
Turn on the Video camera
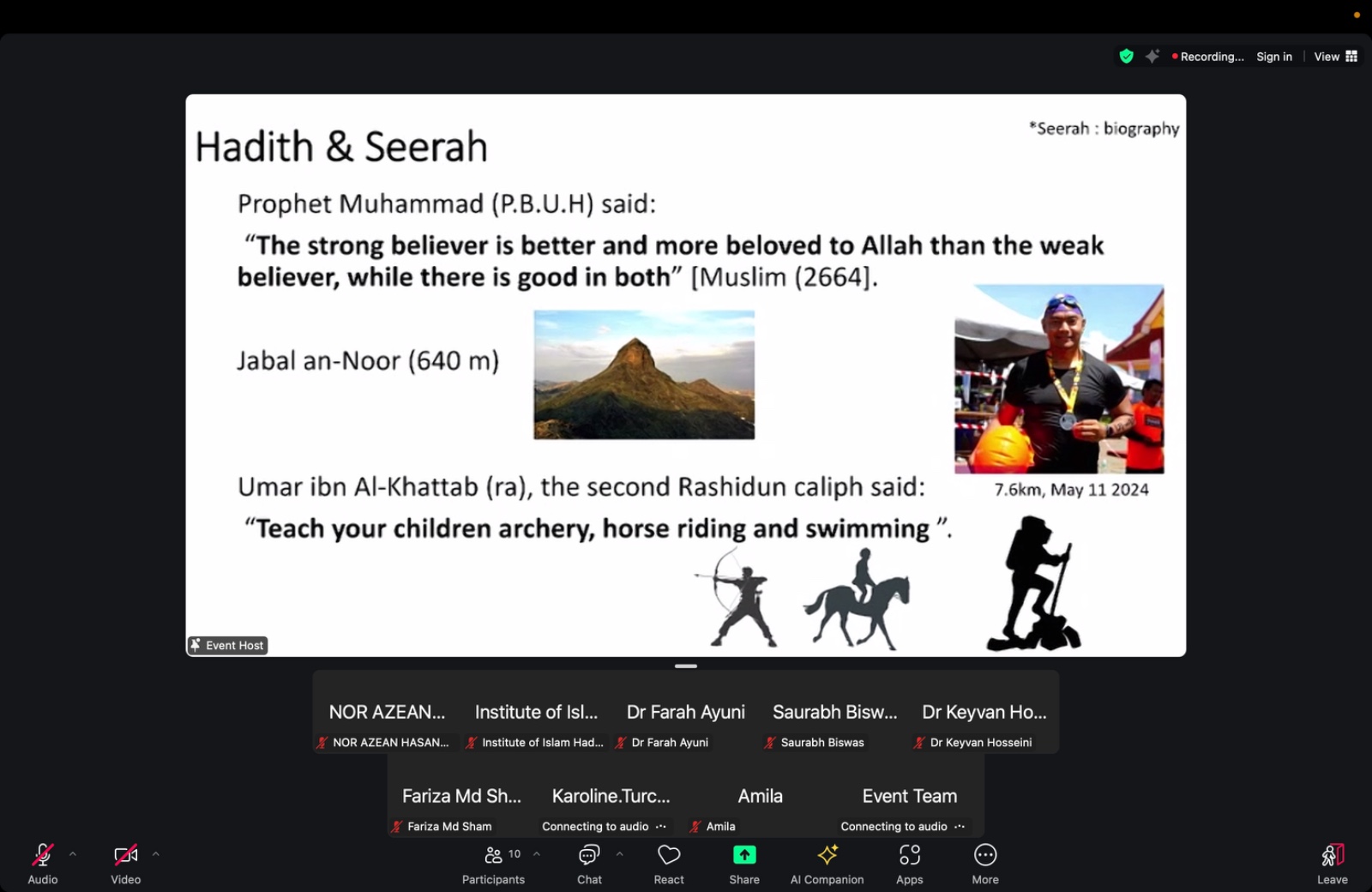pyautogui.click(x=125, y=863)
